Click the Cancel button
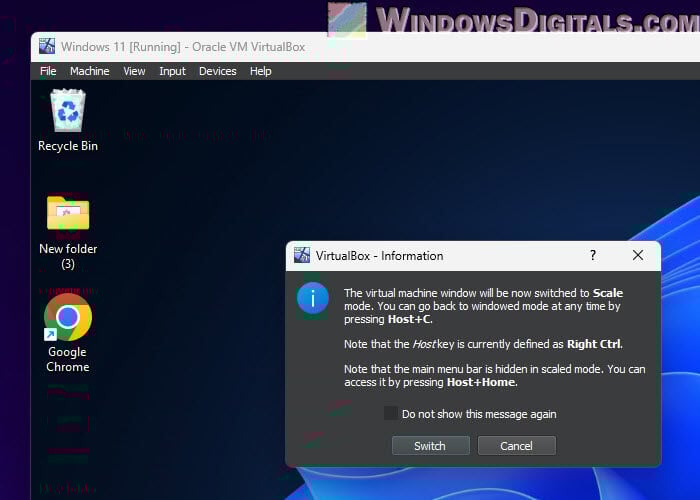 point(517,446)
